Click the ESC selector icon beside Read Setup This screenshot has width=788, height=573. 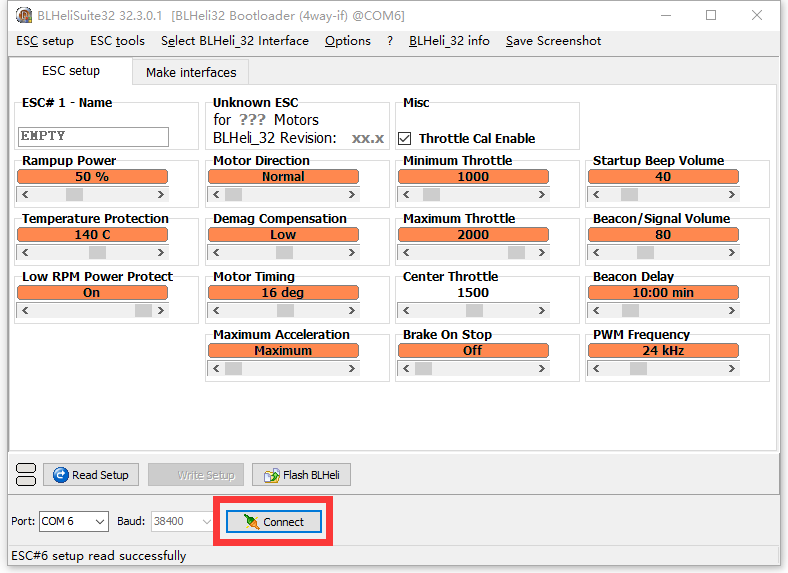(26, 474)
